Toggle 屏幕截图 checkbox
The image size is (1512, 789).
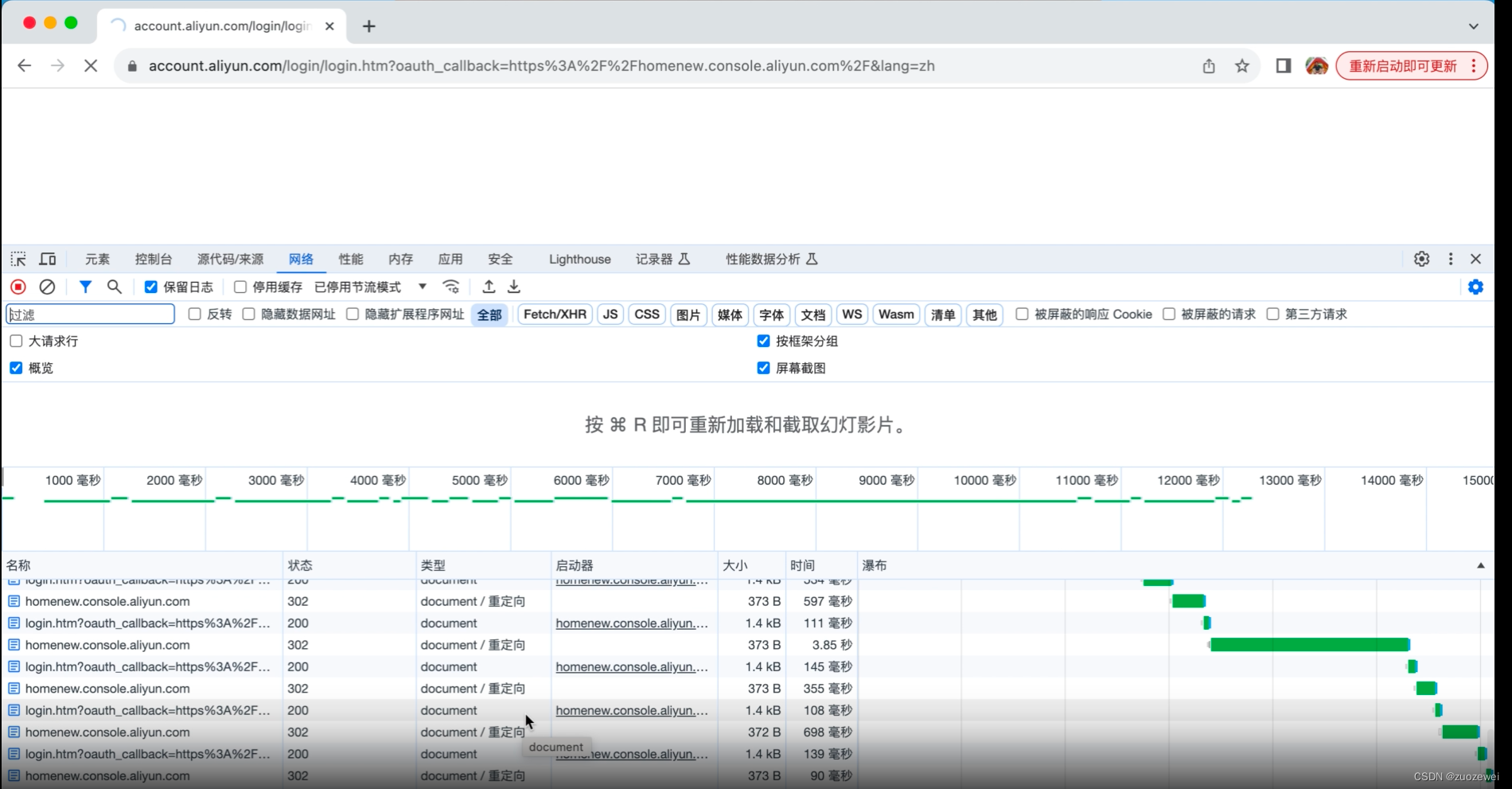[x=764, y=368]
